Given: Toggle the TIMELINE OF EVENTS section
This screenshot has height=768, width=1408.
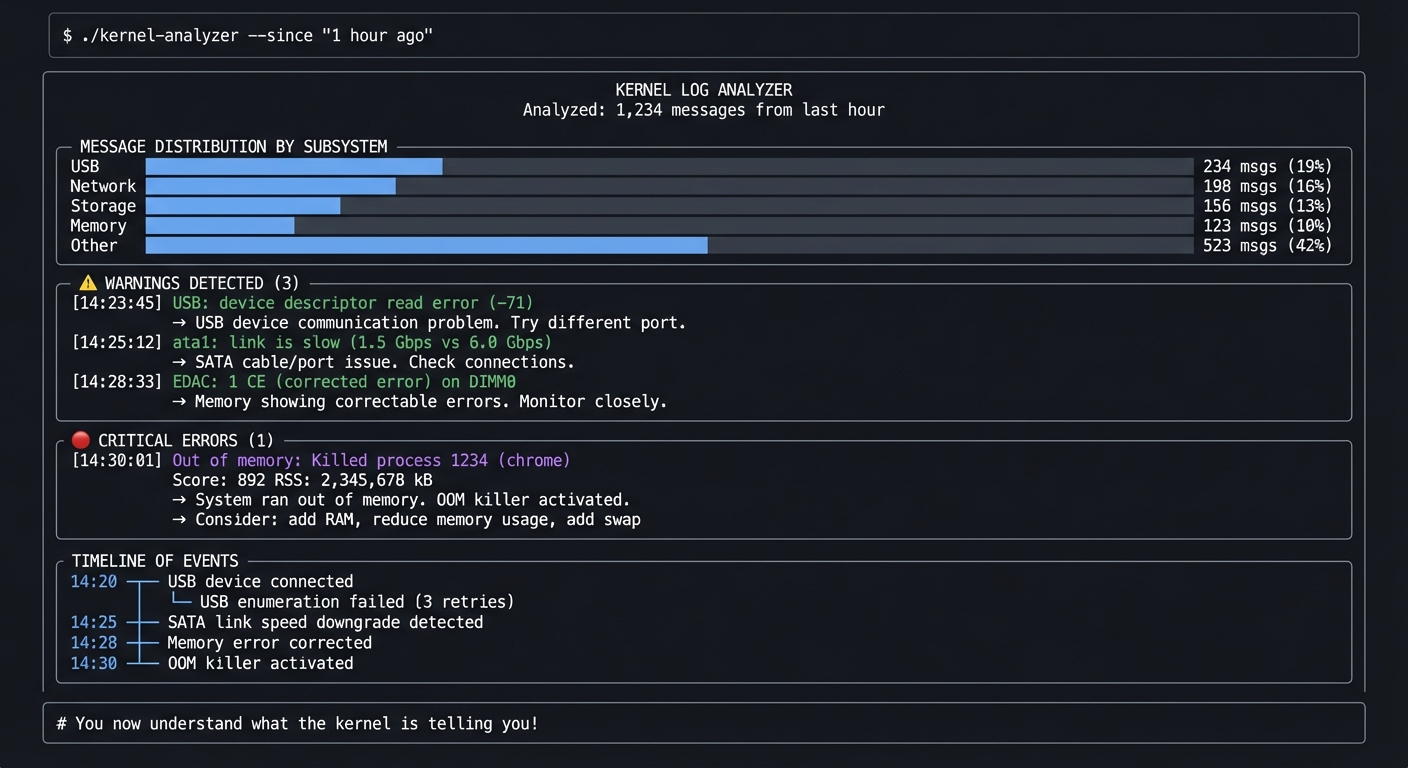Looking at the screenshot, I should [153, 561].
